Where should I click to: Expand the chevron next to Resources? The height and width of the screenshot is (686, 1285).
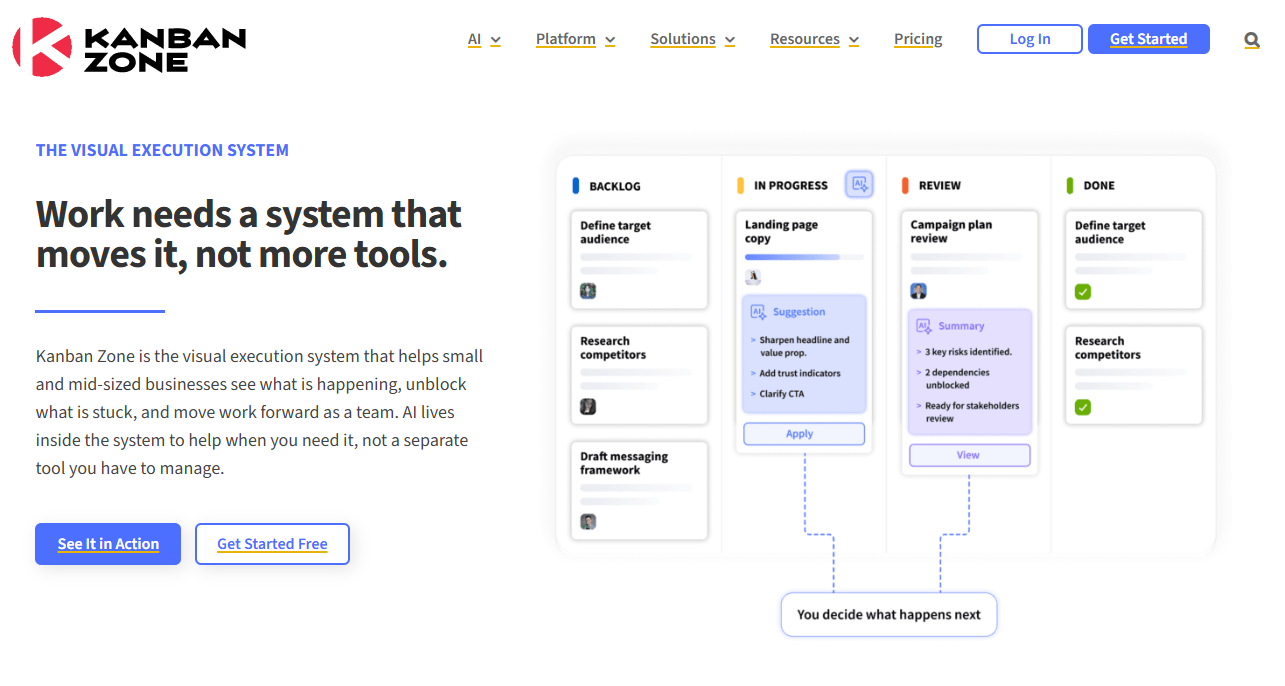[x=854, y=41]
